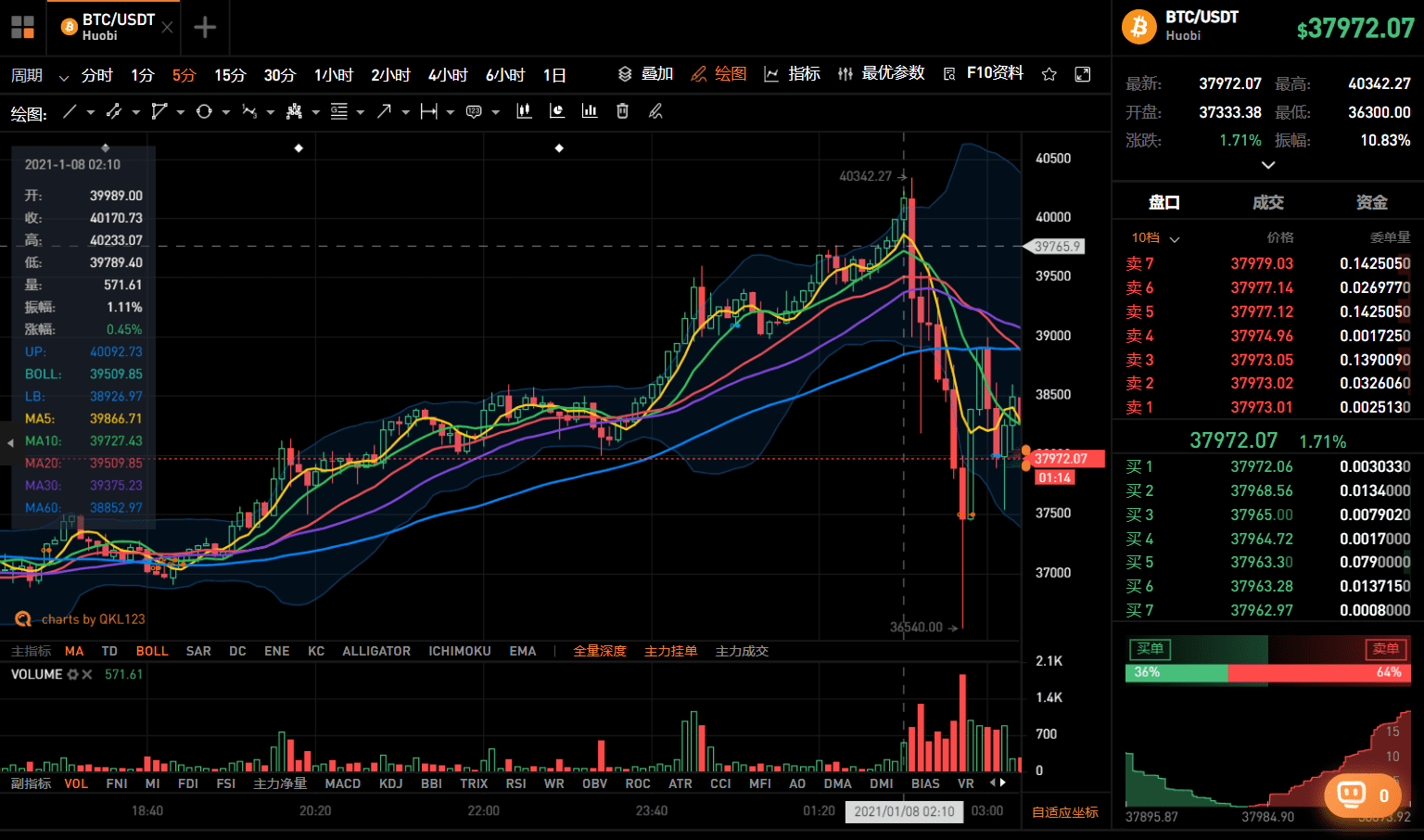This screenshot has width=1424, height=840.
Task: Add a new chart tab with plus
Action: pos(205,27)
